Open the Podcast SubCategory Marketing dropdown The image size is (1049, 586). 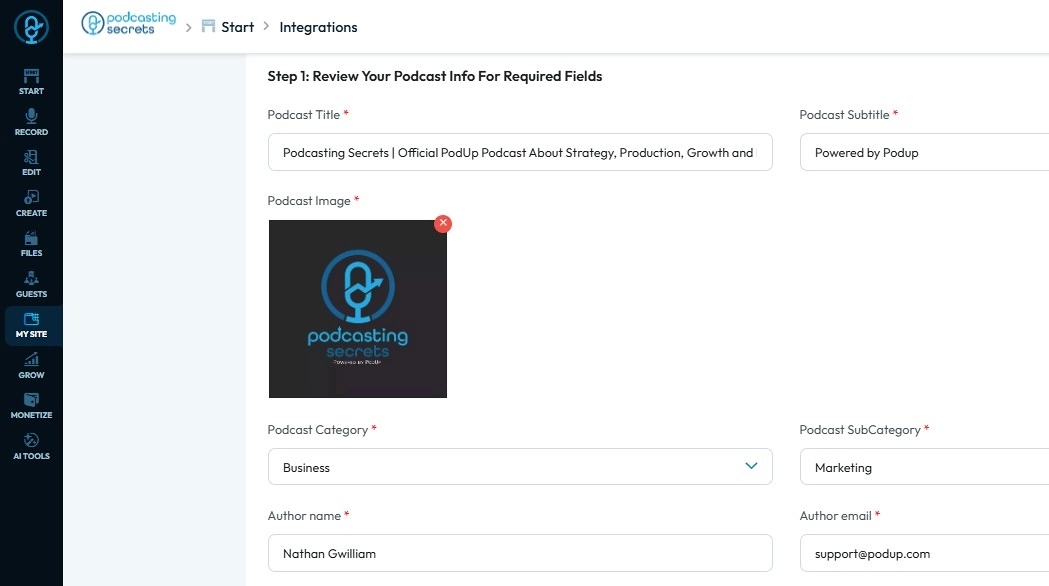[924, 467]
